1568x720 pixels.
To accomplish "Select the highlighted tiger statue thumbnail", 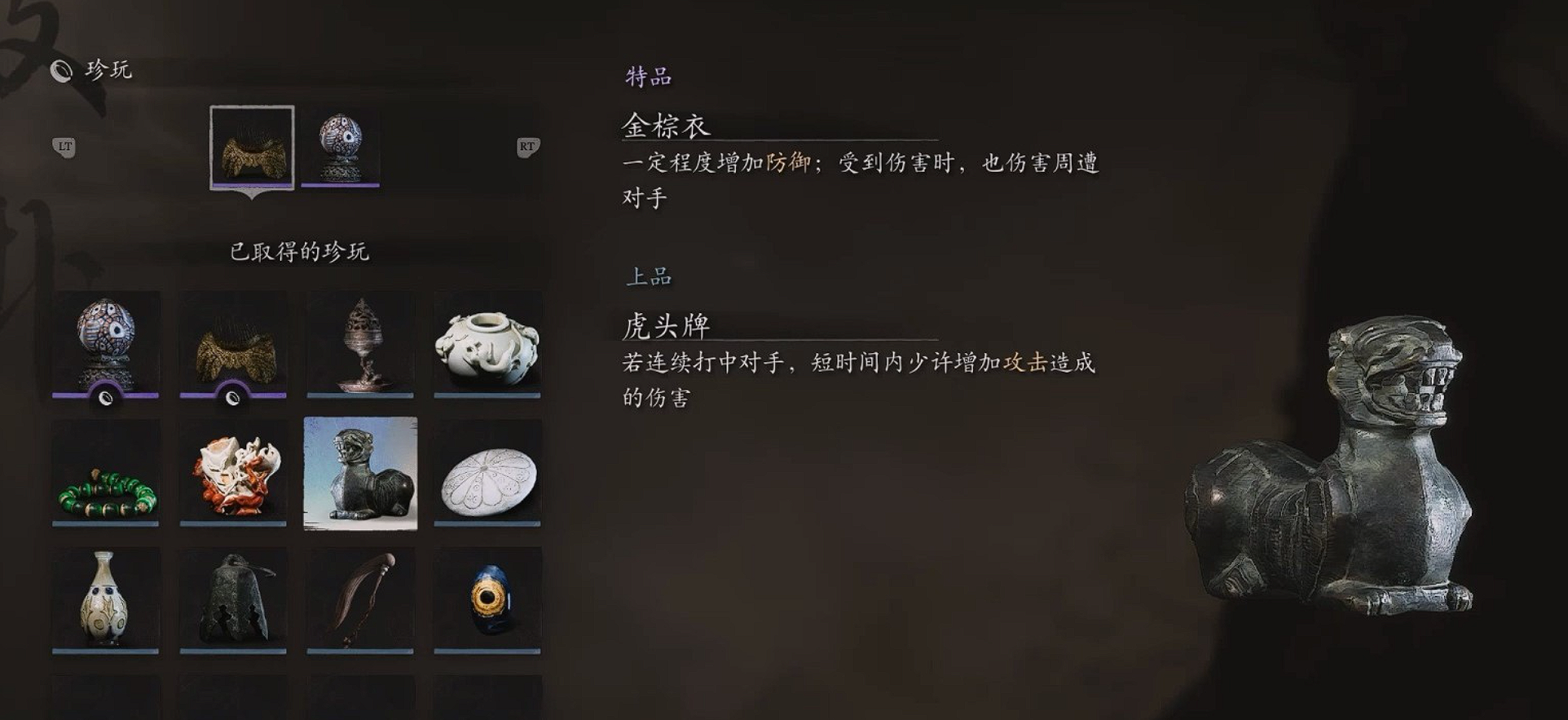I will pyautogui.click(x=360, y=474).
